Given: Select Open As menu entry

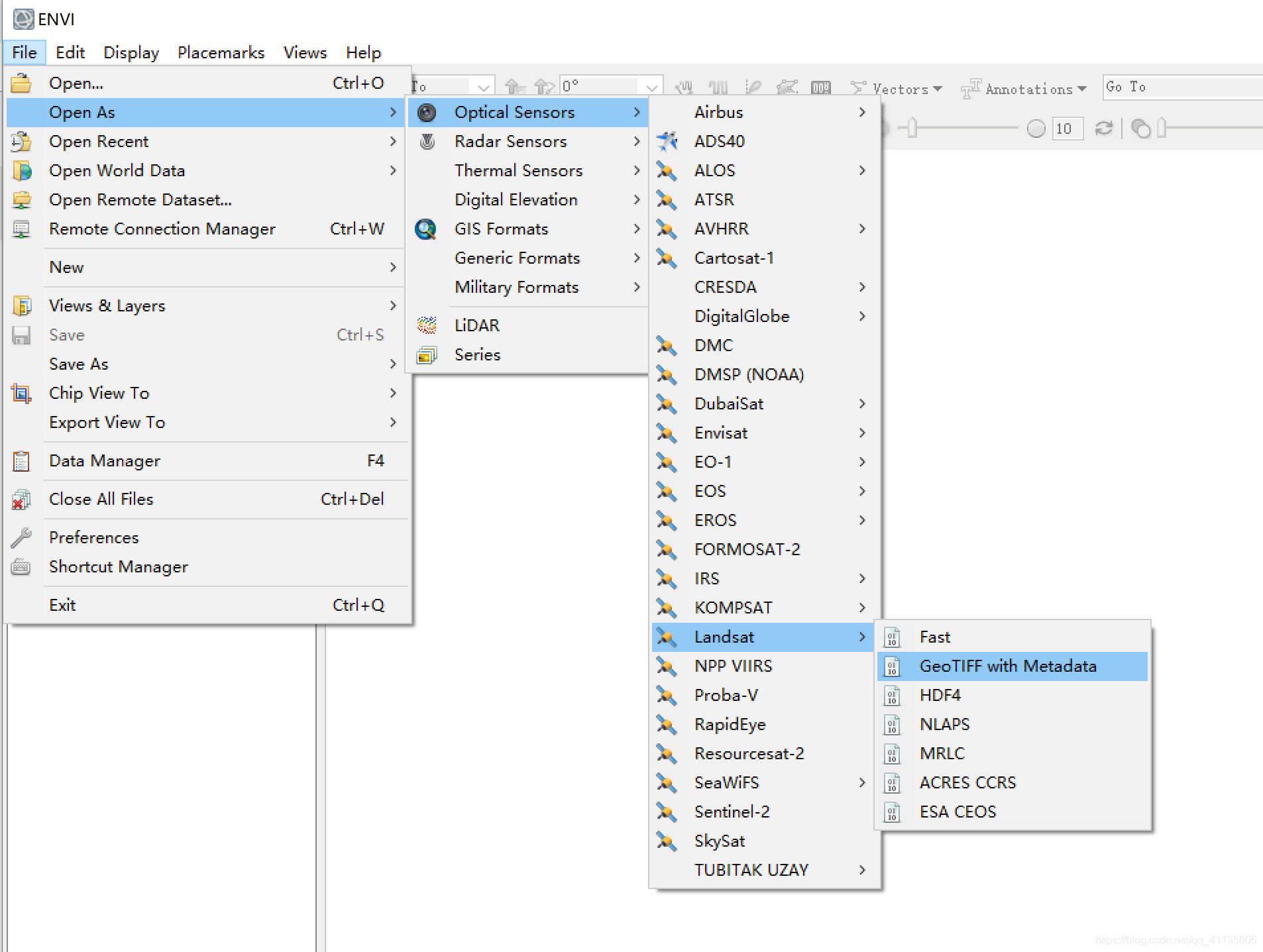Looking at the screenshot, I should [205, 112].
